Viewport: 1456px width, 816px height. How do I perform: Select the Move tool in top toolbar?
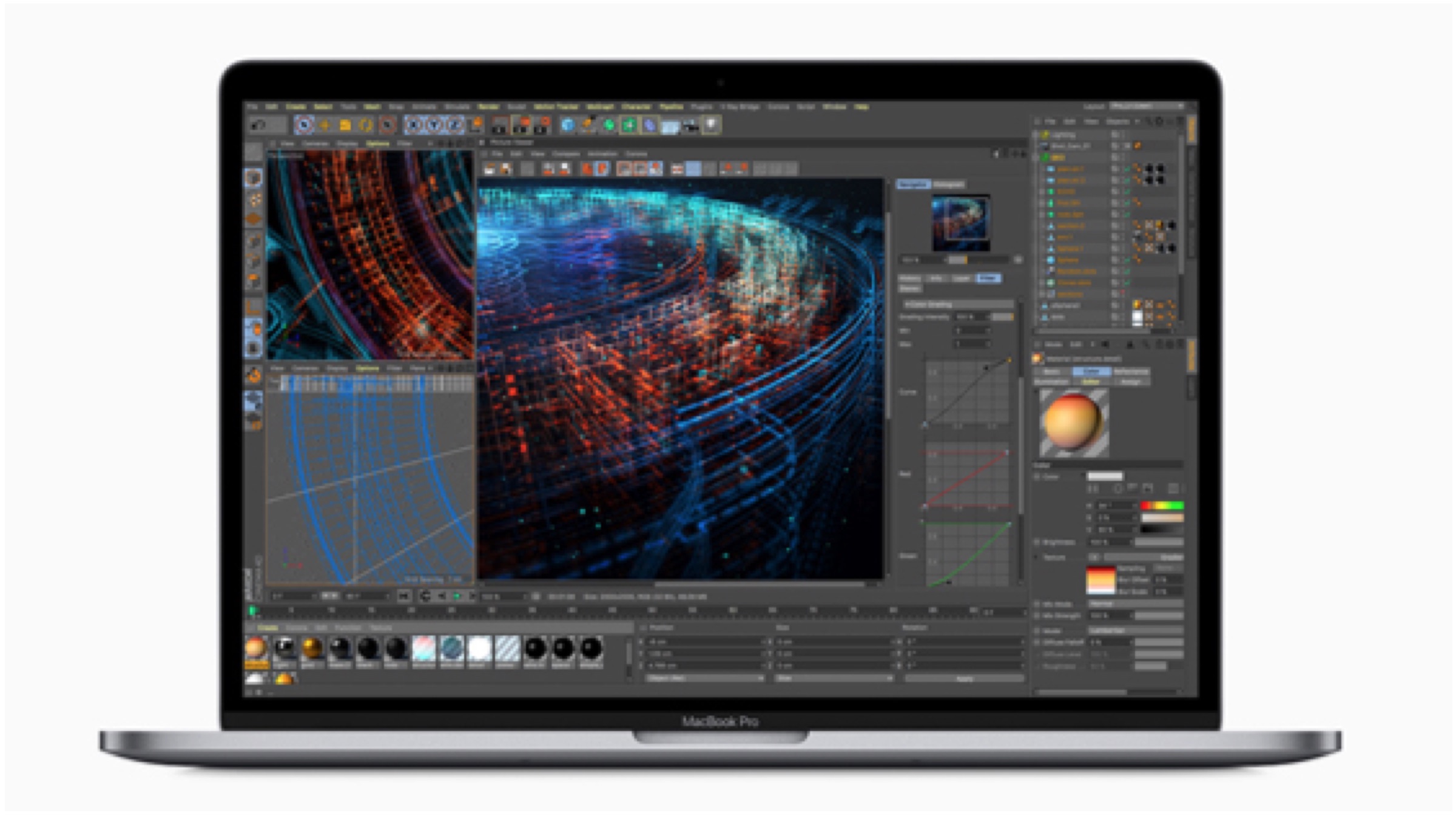[x=325, y=126]
